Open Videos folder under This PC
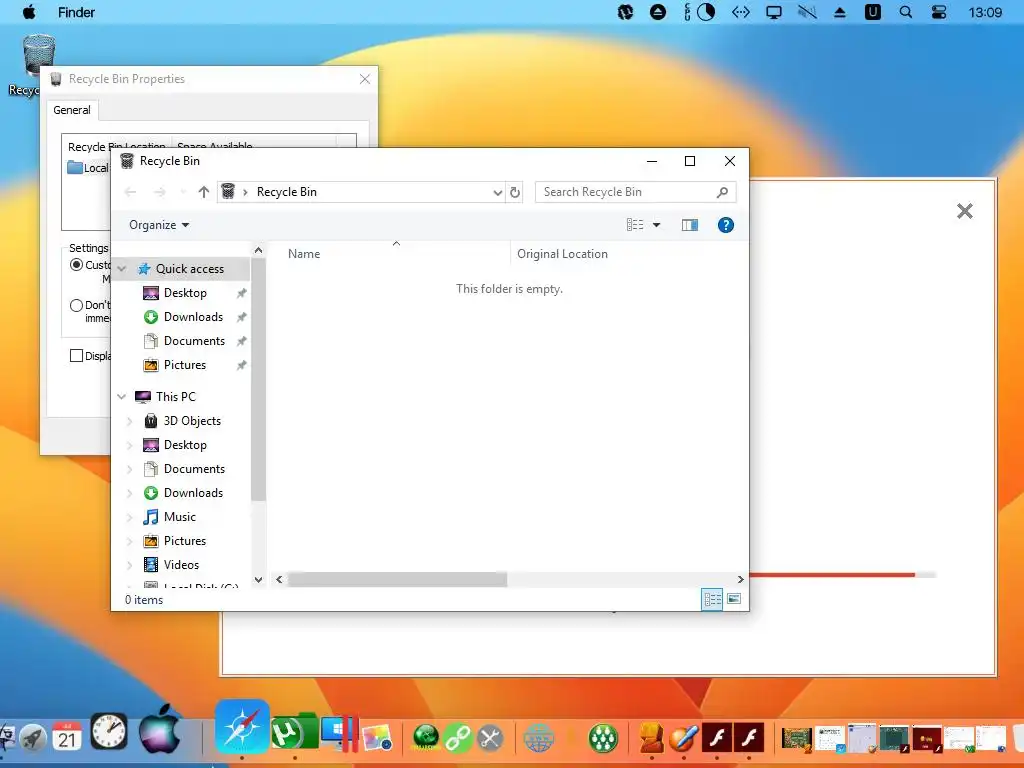This screenshot has height=768, width=1024. [181, 565]
